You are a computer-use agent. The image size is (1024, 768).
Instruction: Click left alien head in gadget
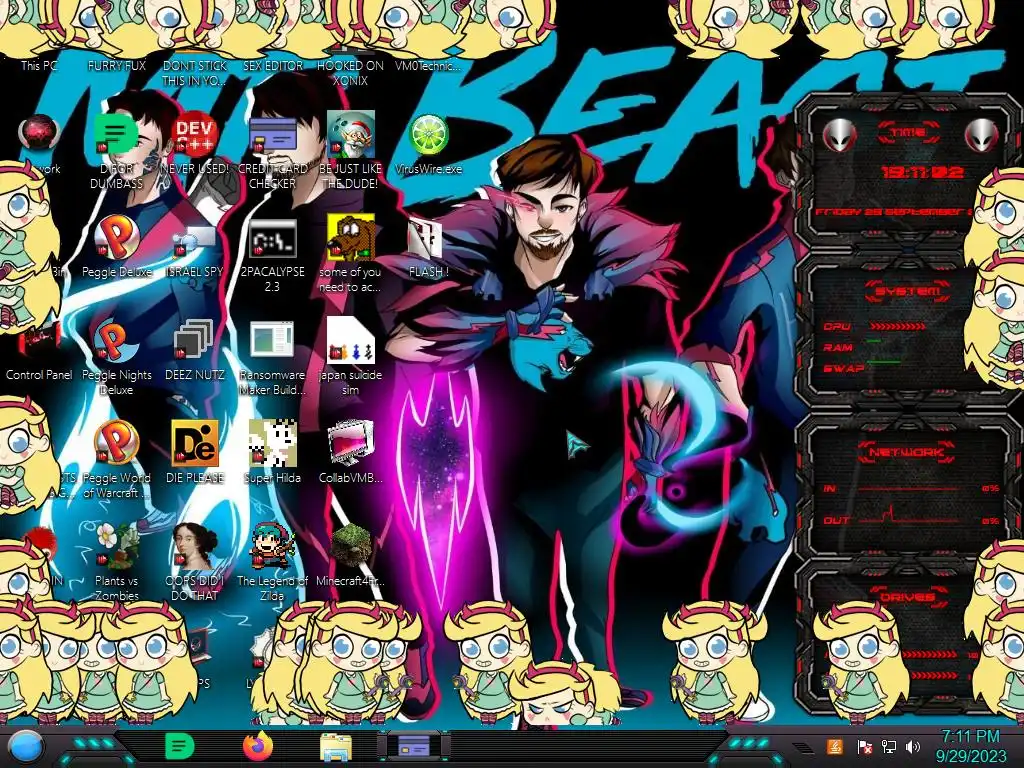point(839,135)
